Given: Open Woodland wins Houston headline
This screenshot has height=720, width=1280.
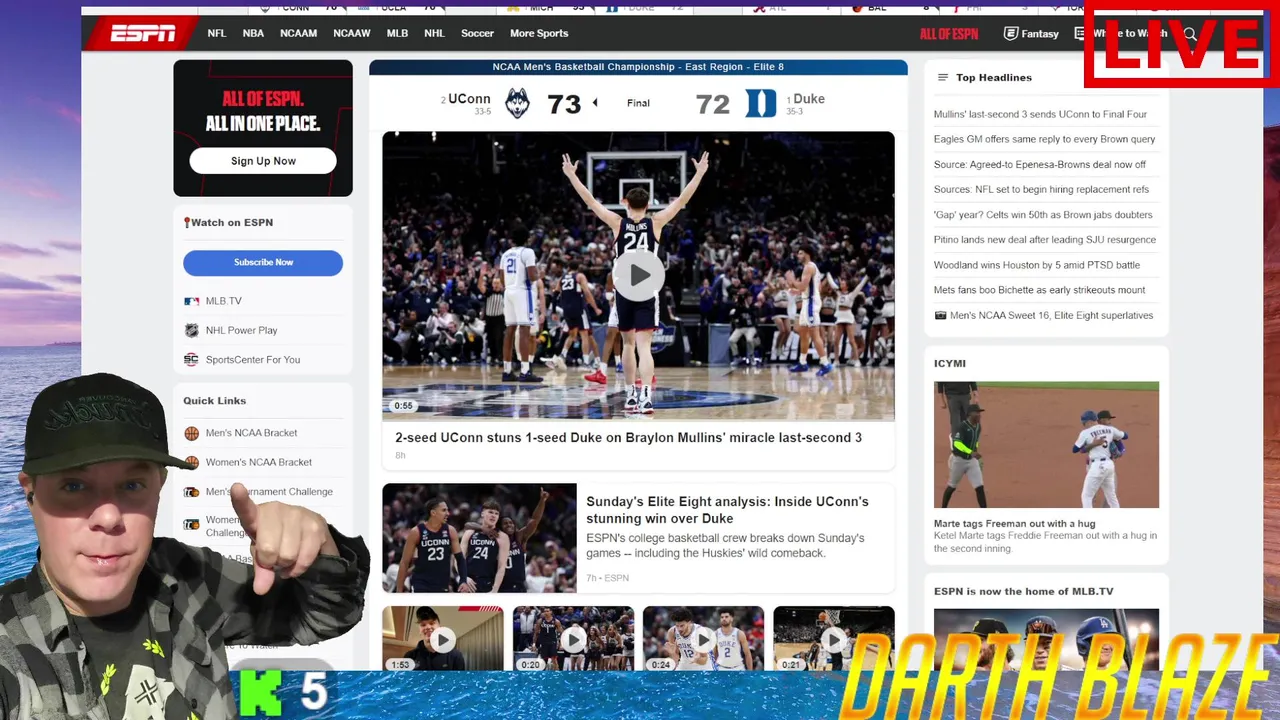Looking at the screenshot, I should [x=1037, y=265].
